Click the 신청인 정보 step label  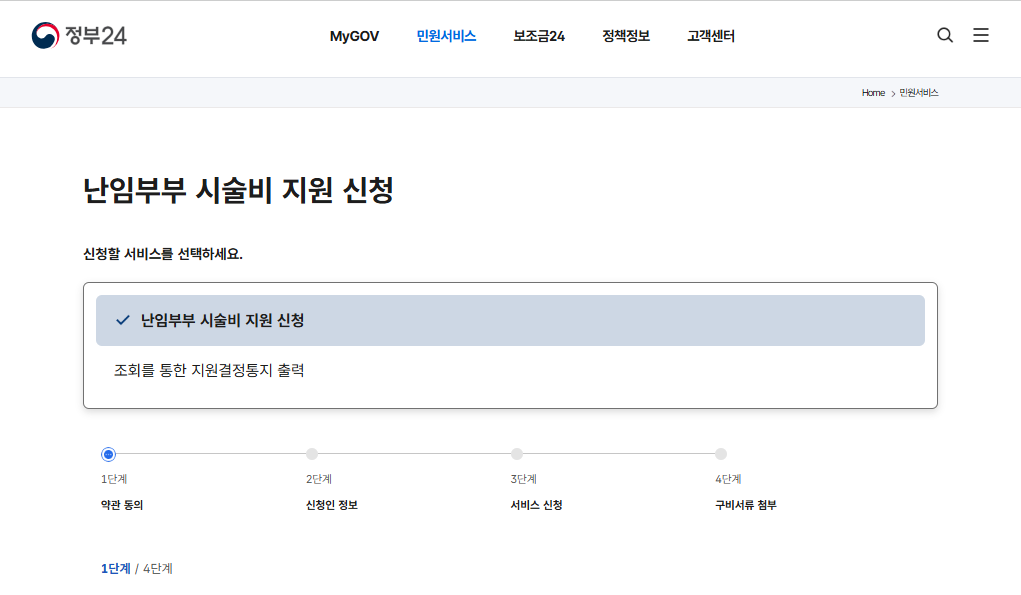(331, 505)
